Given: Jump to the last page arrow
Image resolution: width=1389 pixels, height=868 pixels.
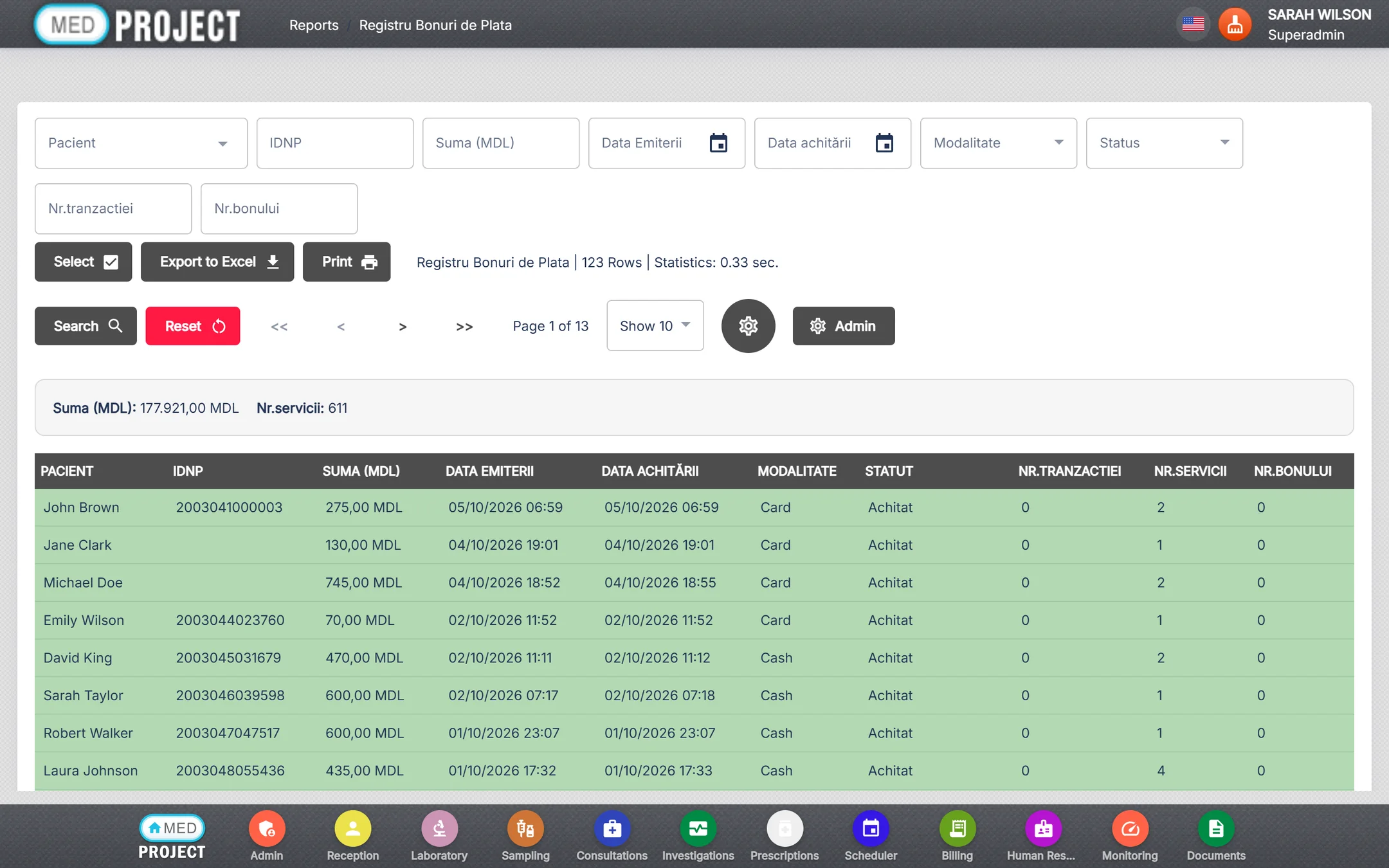Looking at the screenshot, I should point(464,327).
